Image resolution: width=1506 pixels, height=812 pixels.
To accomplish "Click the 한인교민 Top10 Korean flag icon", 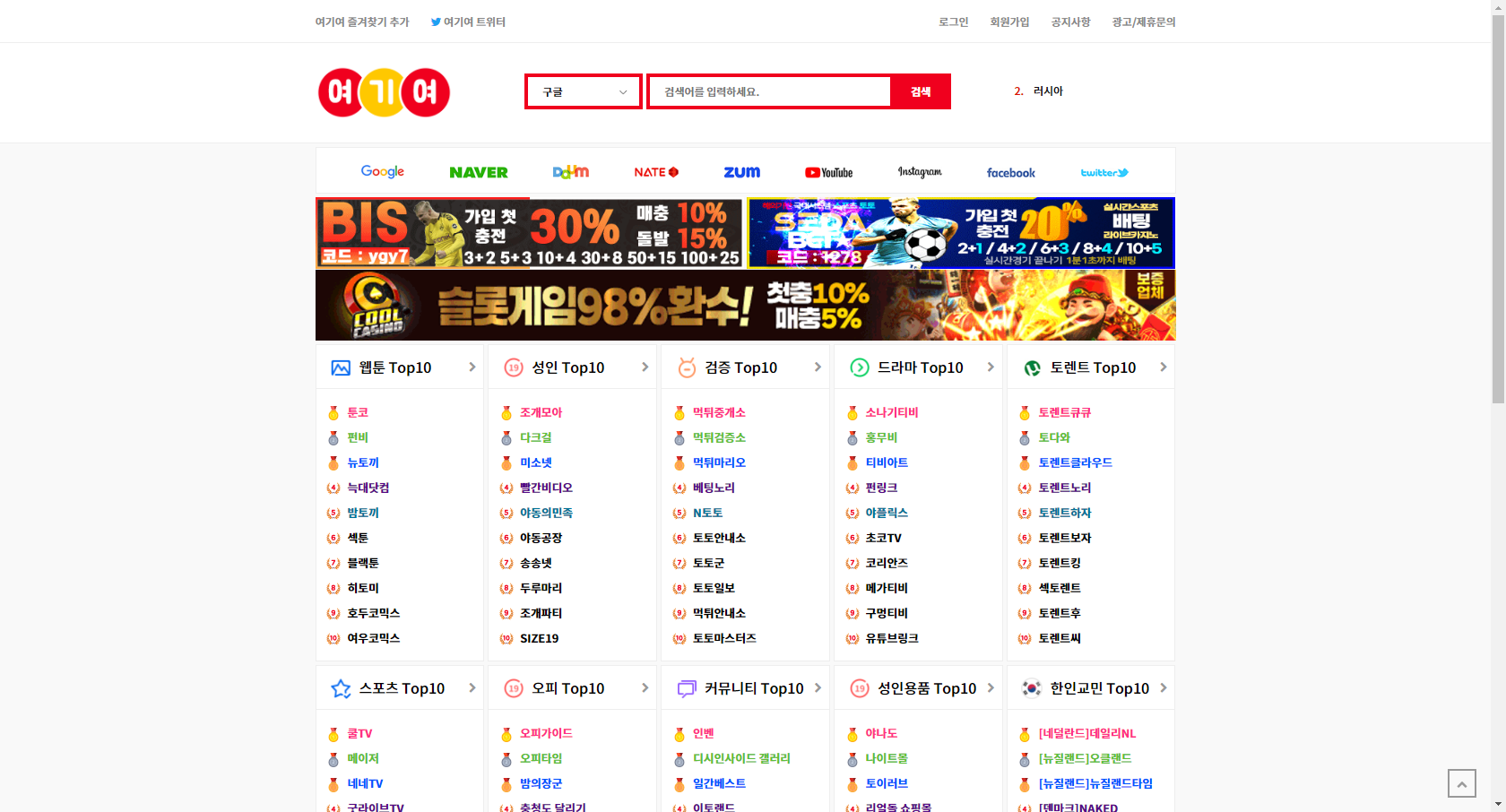I will coord(1032,688).
